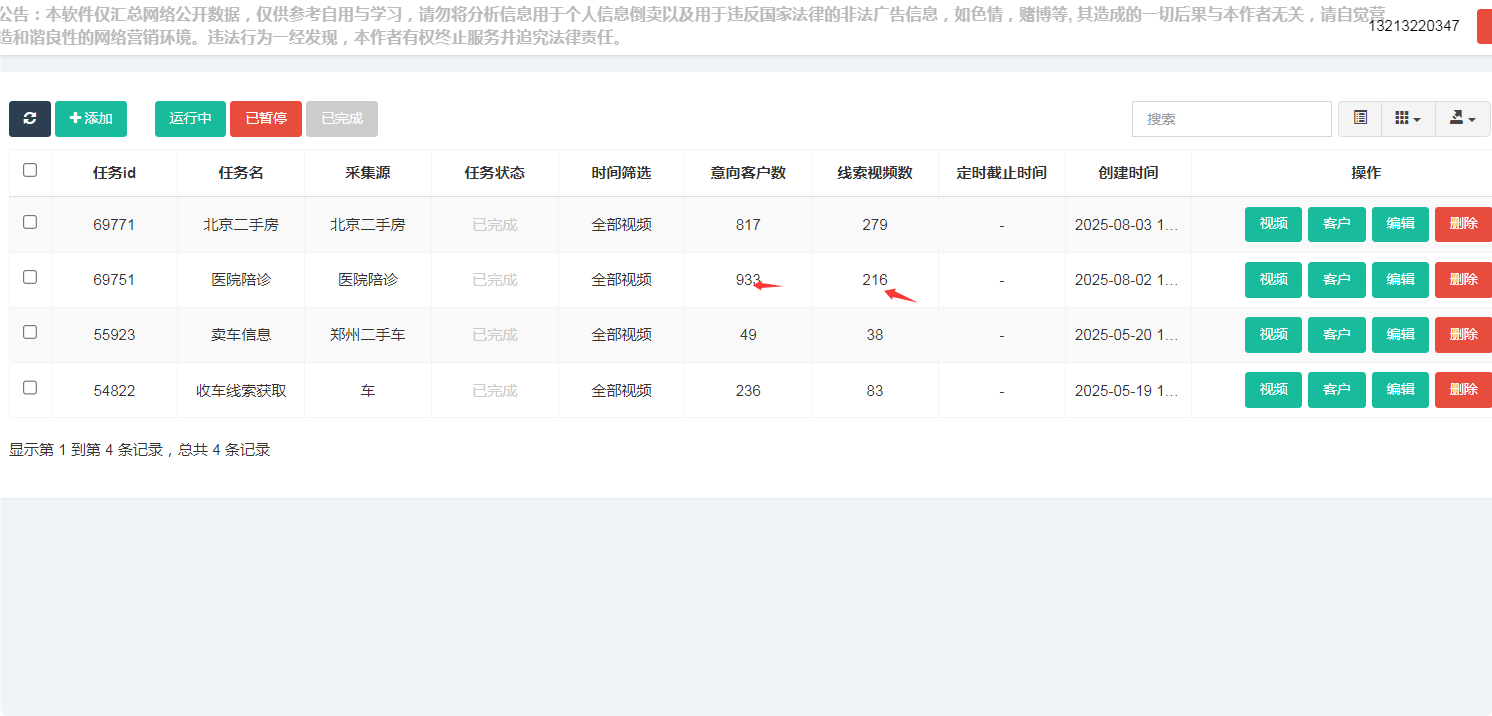Click the 定时截止时间 column header
This screenshot has height=716, width=1492.
(x=1002, y=173)
